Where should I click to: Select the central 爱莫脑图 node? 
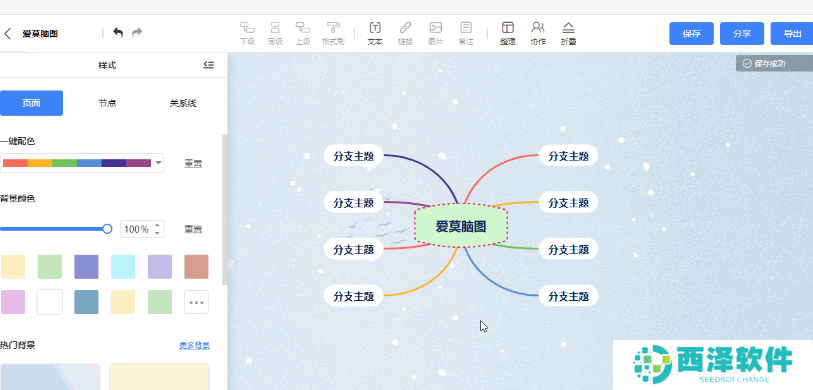[461, 226]
